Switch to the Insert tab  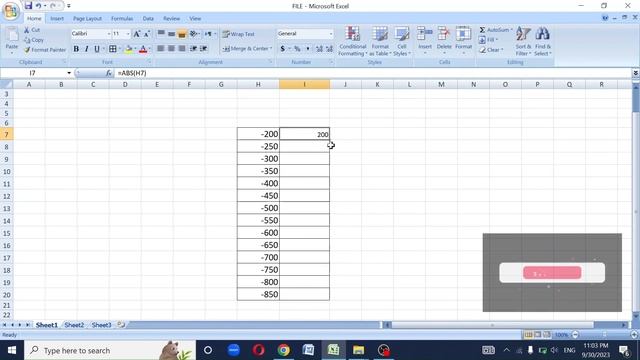coord(57,19)
